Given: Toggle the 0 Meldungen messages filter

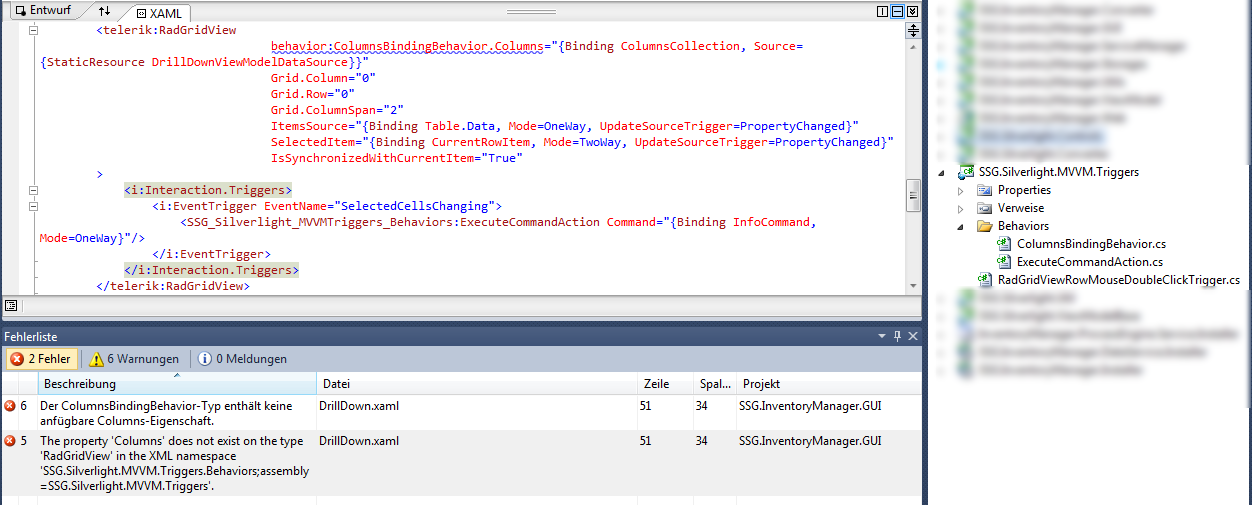Looking at the screenshot, I should pyautogui.click(x=242, y=359).
